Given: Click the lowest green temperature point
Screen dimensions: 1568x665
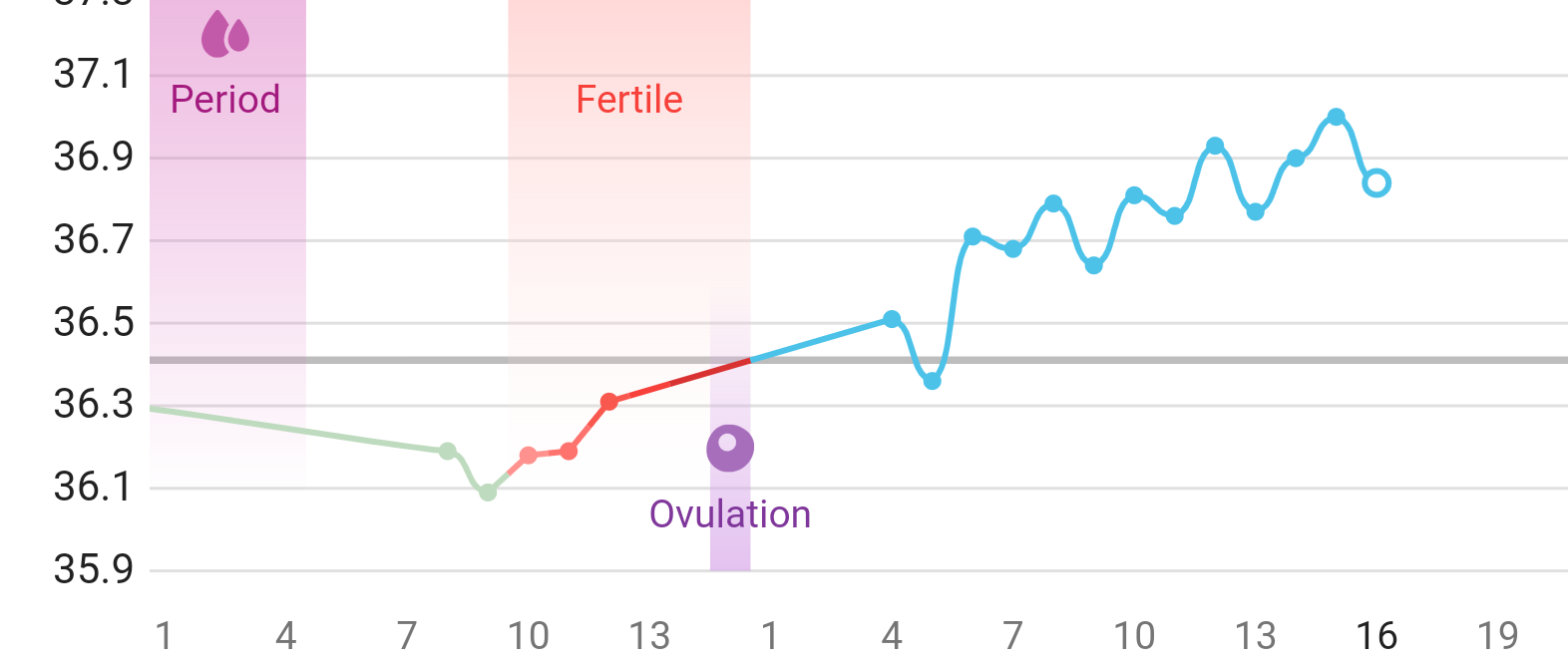Looking at the screenshot, I should [x=488, y=493].
